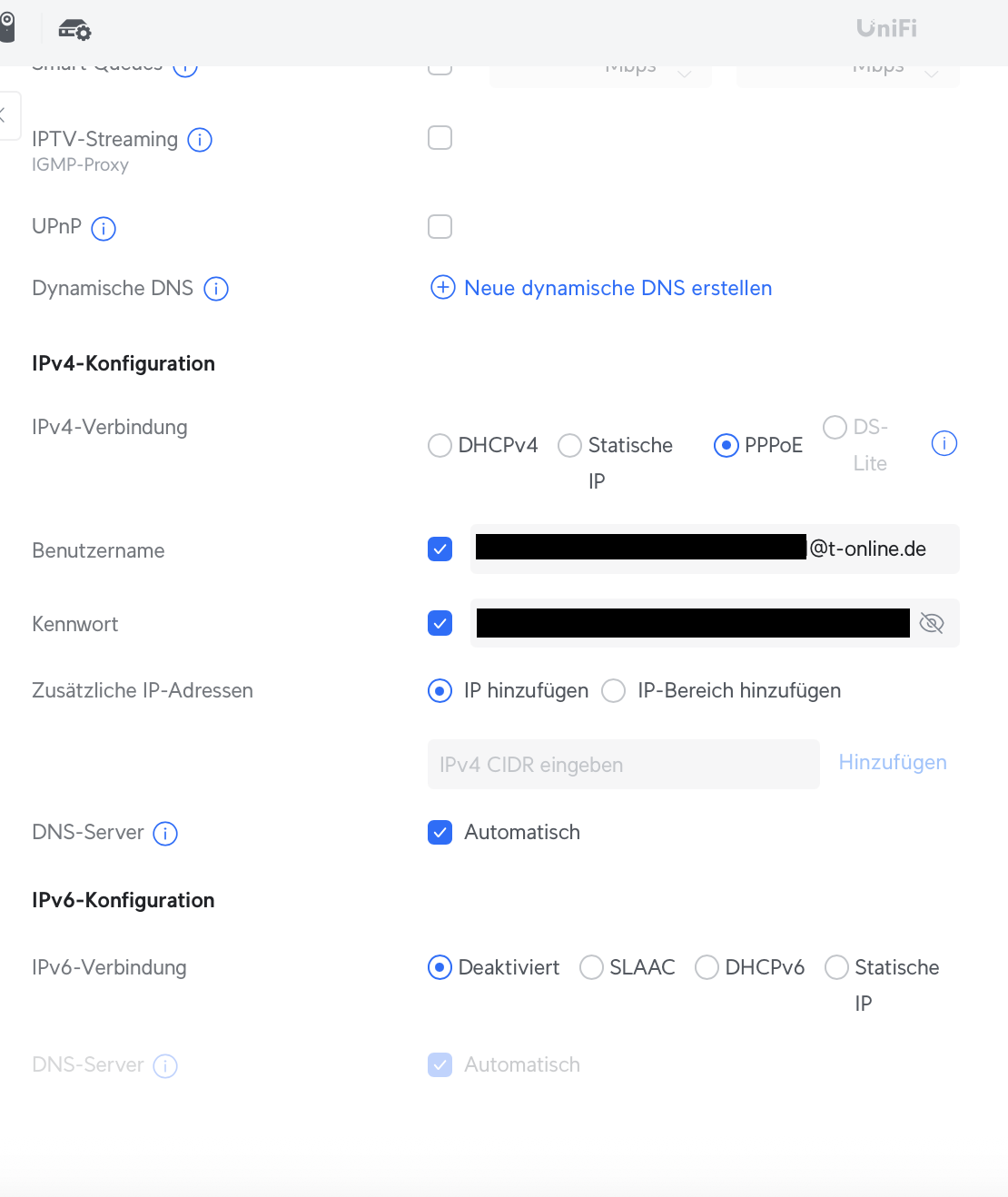Viewport: 1008px width, 1197px height.
Task: Focus the IPv4 CIDR eingeben field
Action: point(623,764)
